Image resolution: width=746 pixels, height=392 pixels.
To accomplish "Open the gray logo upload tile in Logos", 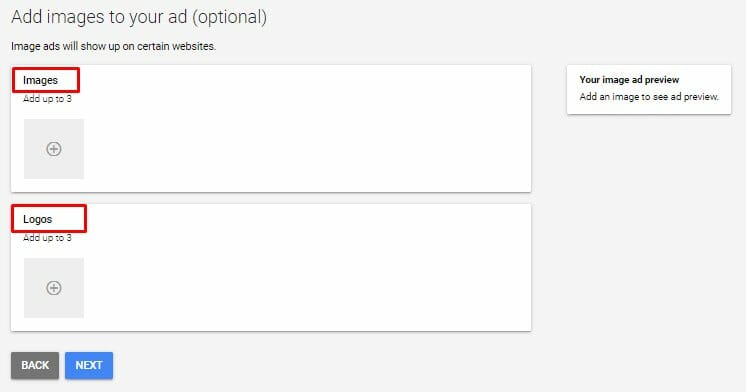I will point(54,288).
